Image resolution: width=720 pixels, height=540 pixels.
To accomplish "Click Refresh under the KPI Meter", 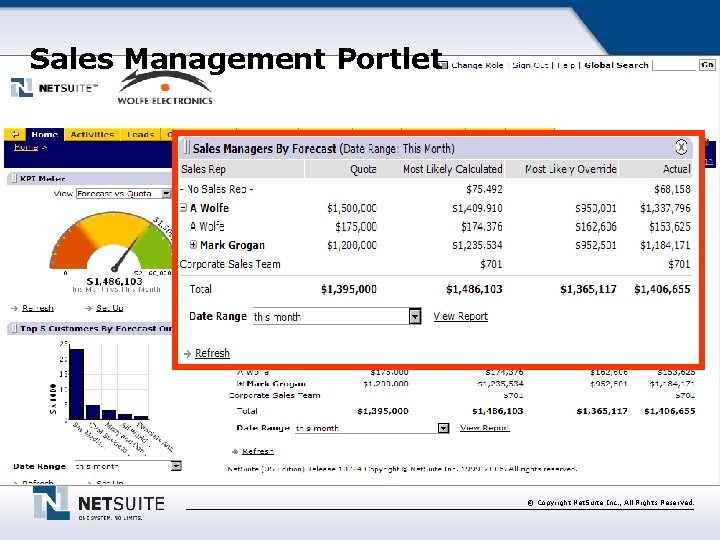I will 38,308.
